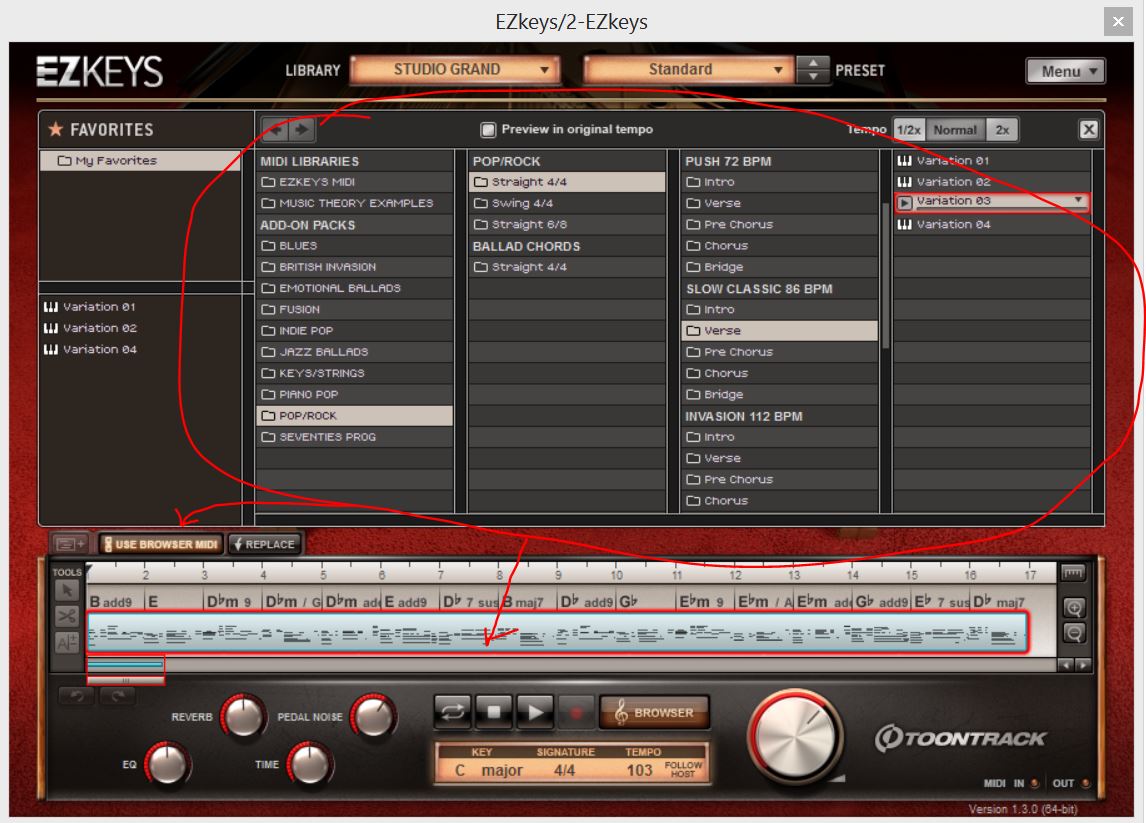Image resolution: width=1146 pixels, height=823 pixels.
Task: Open Pre Chorus under Invasion 112 BPM
Action: pyautogui.click(x=779, y=479)
